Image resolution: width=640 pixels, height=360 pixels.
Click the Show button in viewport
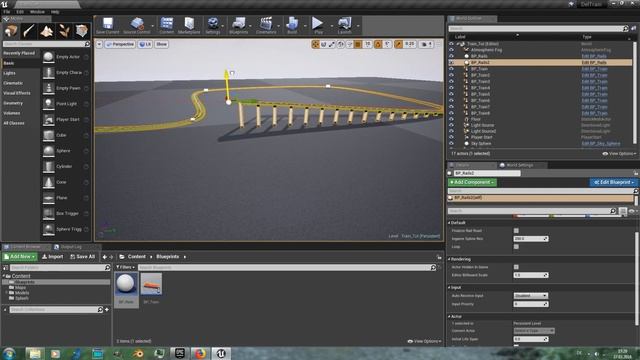[162, 44]
